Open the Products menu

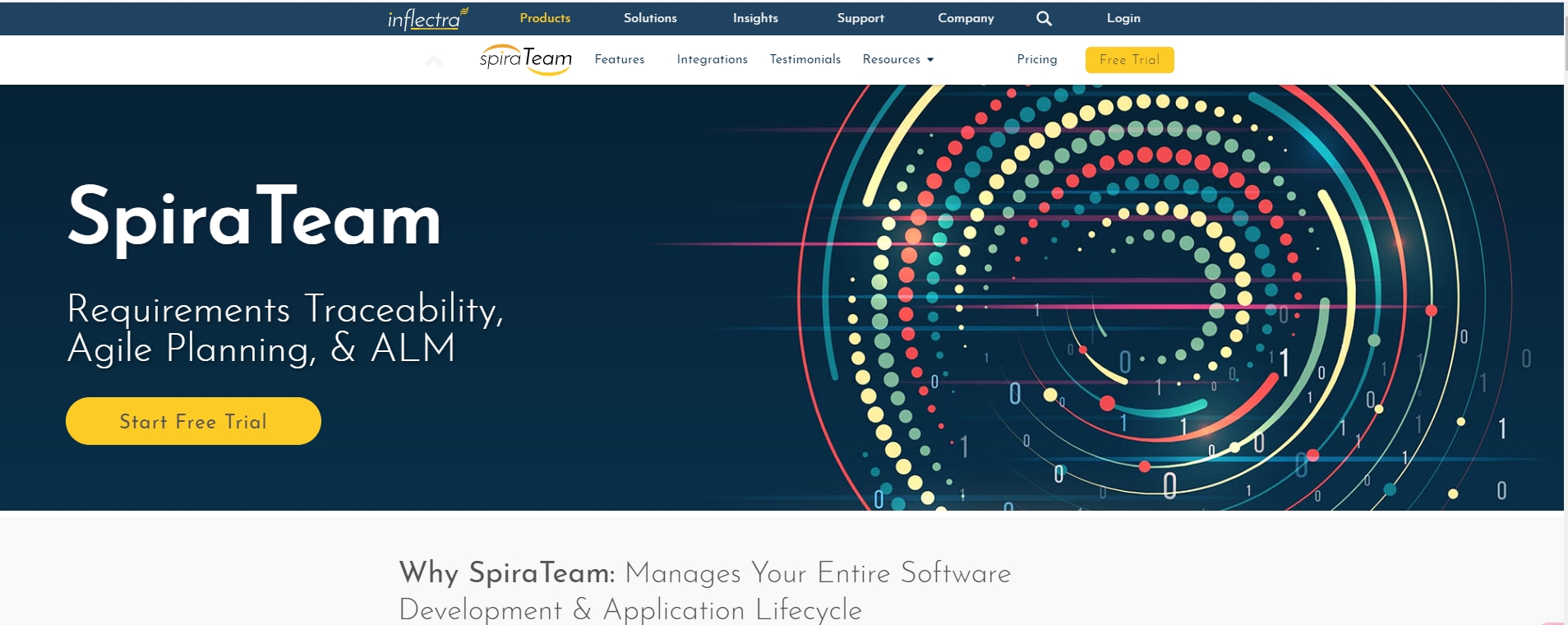[x=545, y=18]
